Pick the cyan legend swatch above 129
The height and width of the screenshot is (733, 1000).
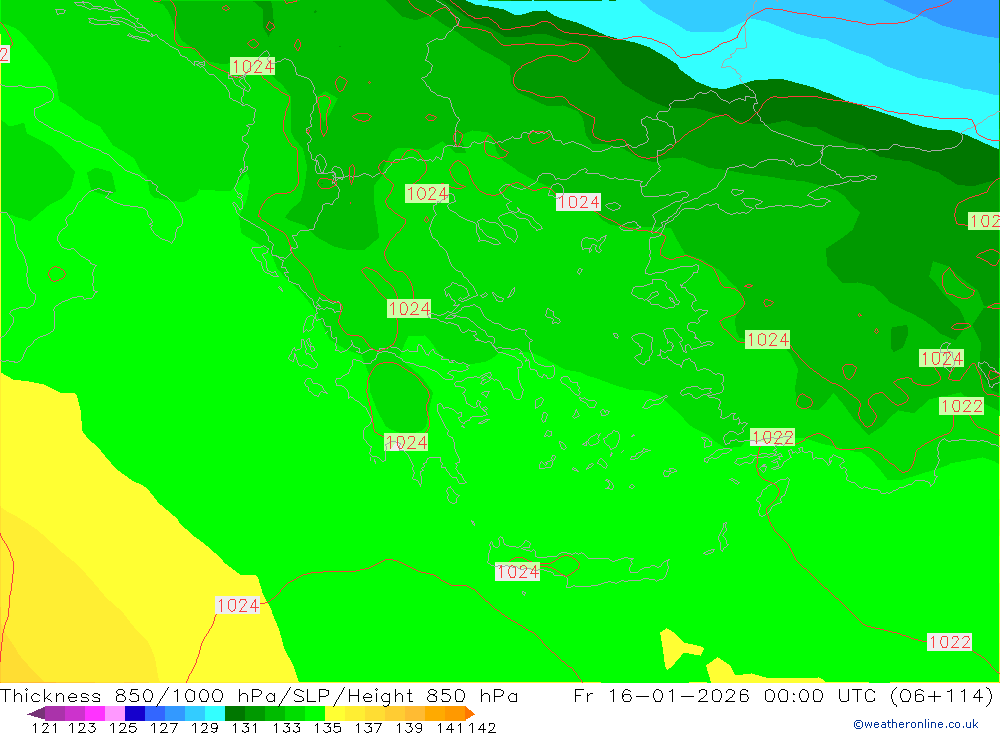point(215,713)
